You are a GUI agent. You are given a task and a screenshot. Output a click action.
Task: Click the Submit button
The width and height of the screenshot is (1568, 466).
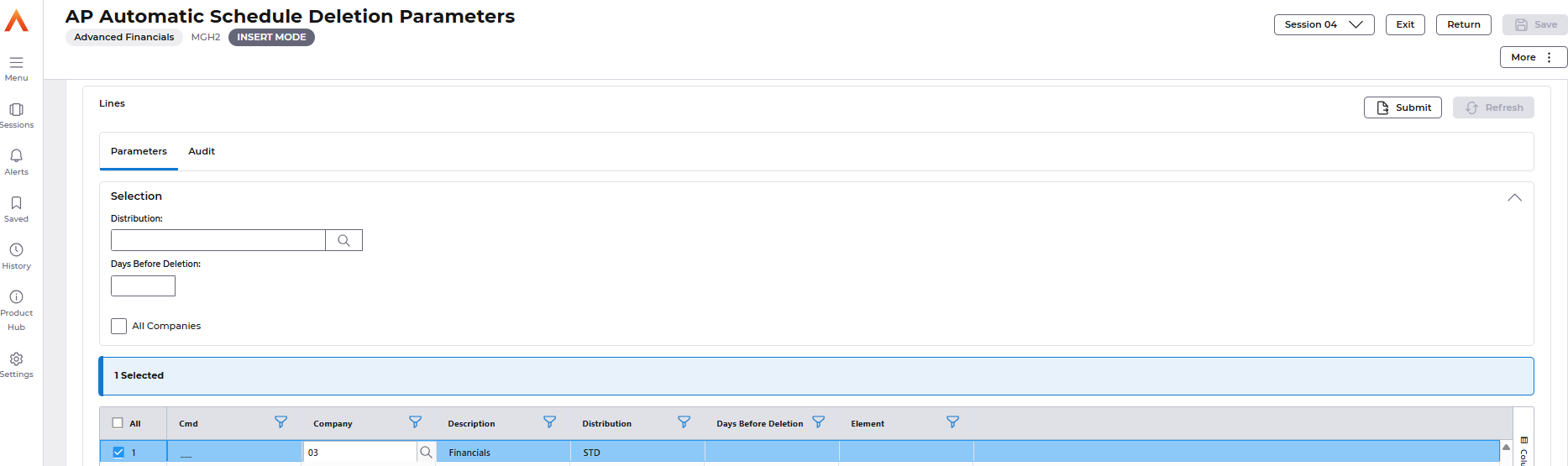1403,107
